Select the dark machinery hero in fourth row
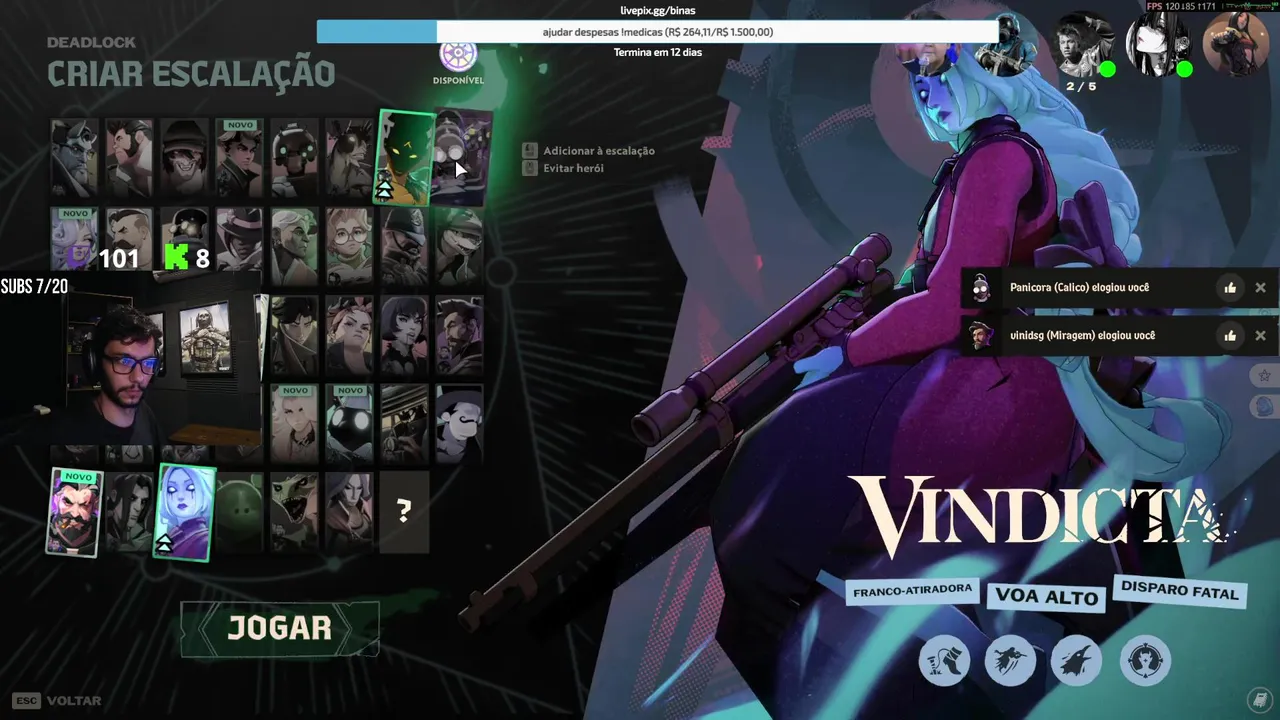Image resolution: width=1280 pixels, height=720 pixels. pyautogui.click(x=404, y=423)
